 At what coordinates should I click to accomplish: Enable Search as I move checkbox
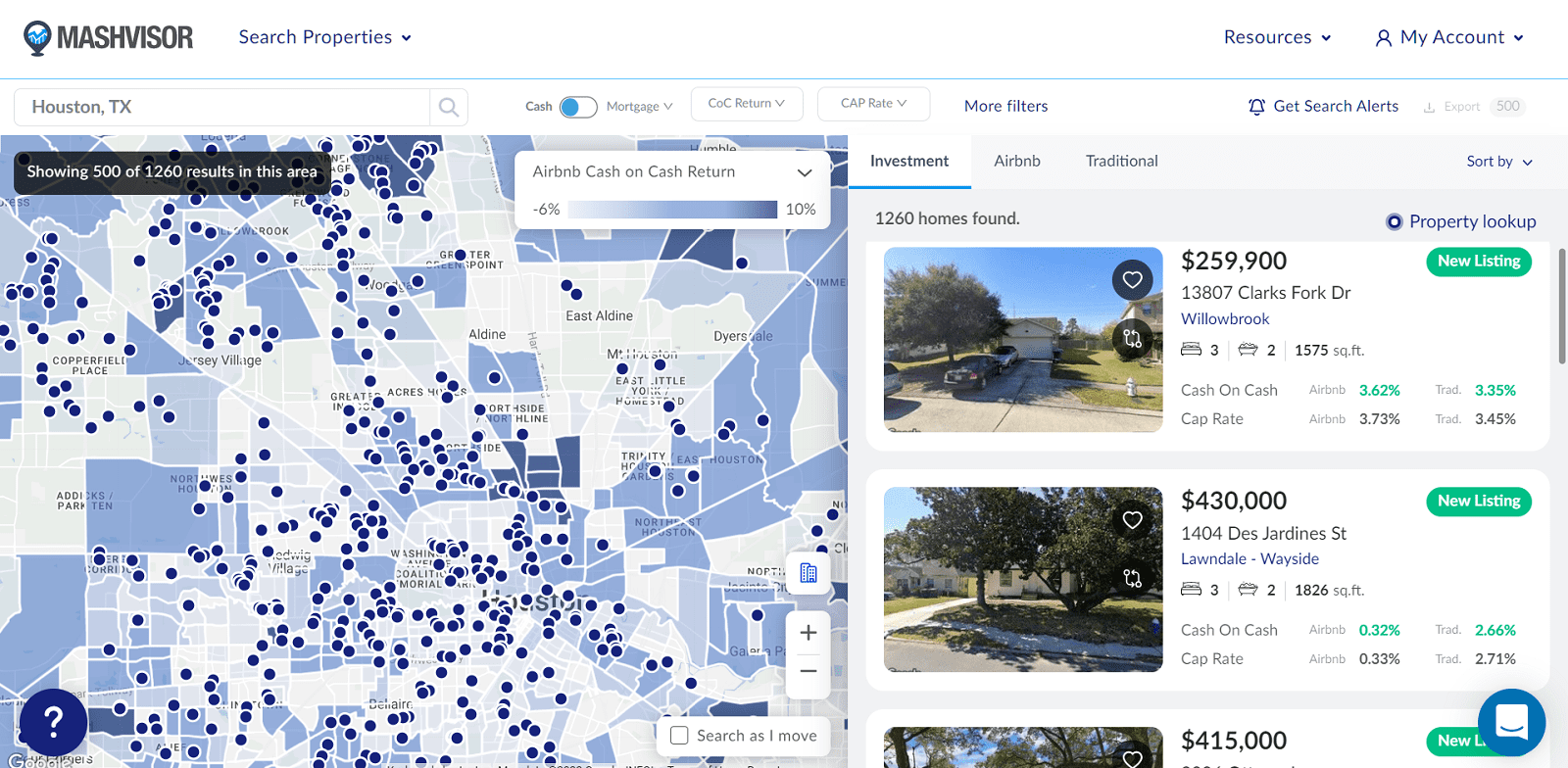(679, 736)
